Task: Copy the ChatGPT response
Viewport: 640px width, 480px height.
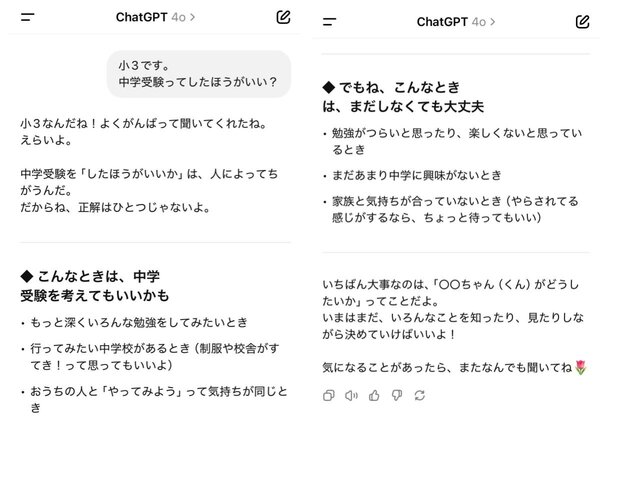Action: click(329, 395)
